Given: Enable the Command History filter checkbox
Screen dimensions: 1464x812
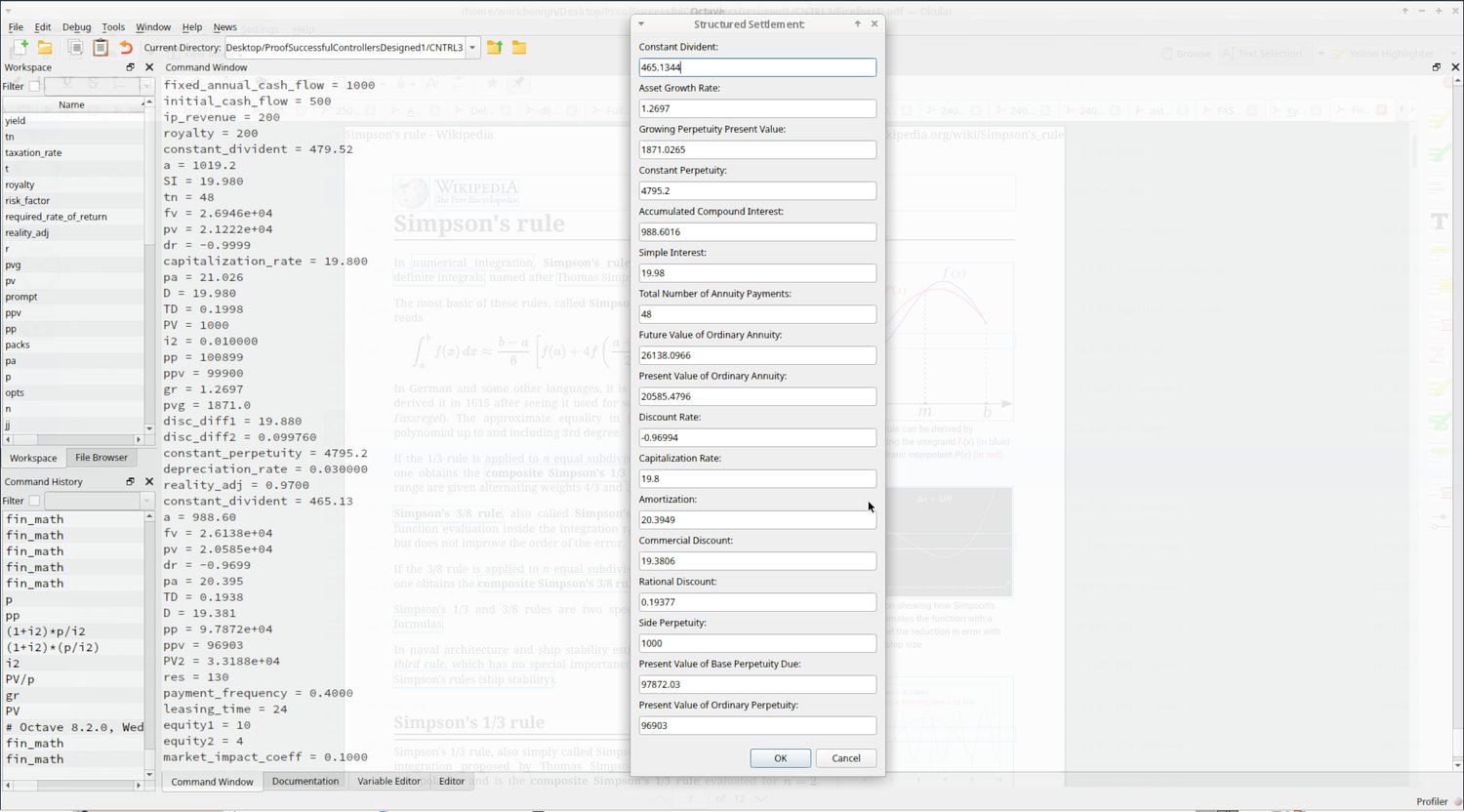Looking at the screenshot, I should click(34, 501).
